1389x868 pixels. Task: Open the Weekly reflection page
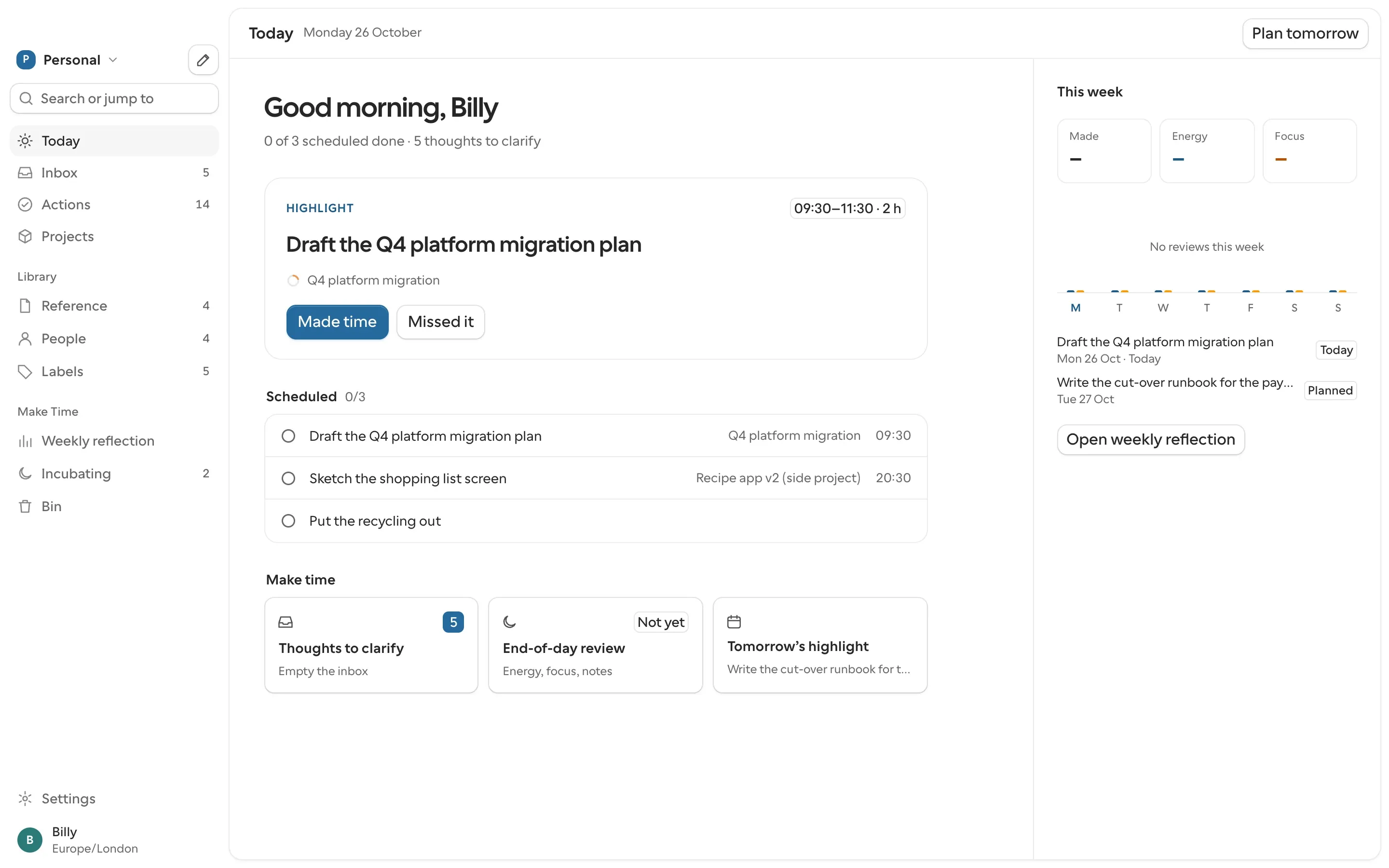(114, 440)
